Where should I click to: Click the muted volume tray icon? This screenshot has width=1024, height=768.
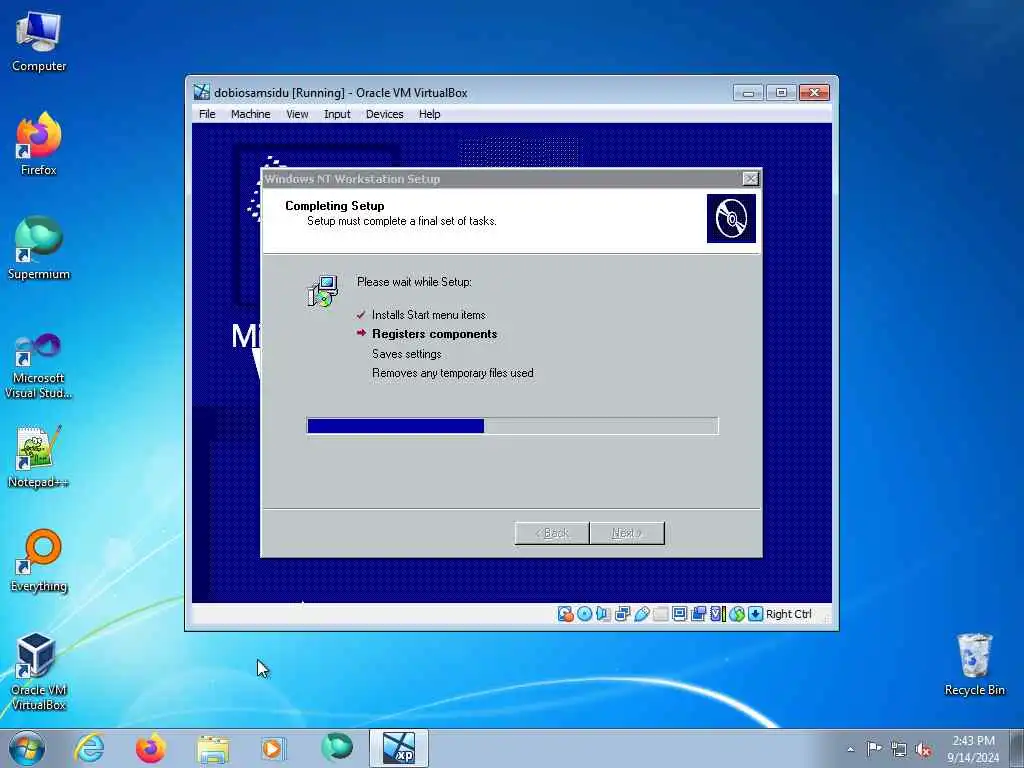point(923,749)
